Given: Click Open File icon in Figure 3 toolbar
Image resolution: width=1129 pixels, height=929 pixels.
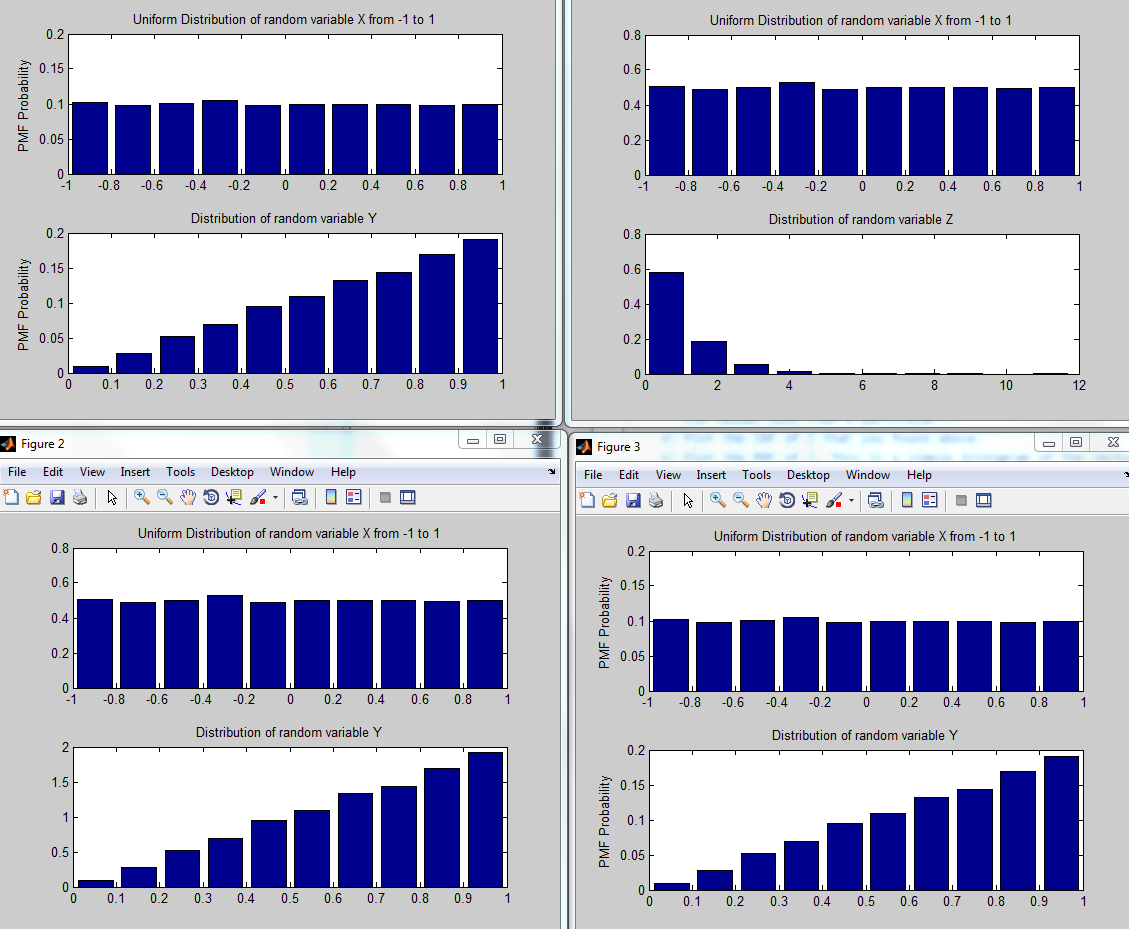Looking at the screenshot, I should pos(612,500).
